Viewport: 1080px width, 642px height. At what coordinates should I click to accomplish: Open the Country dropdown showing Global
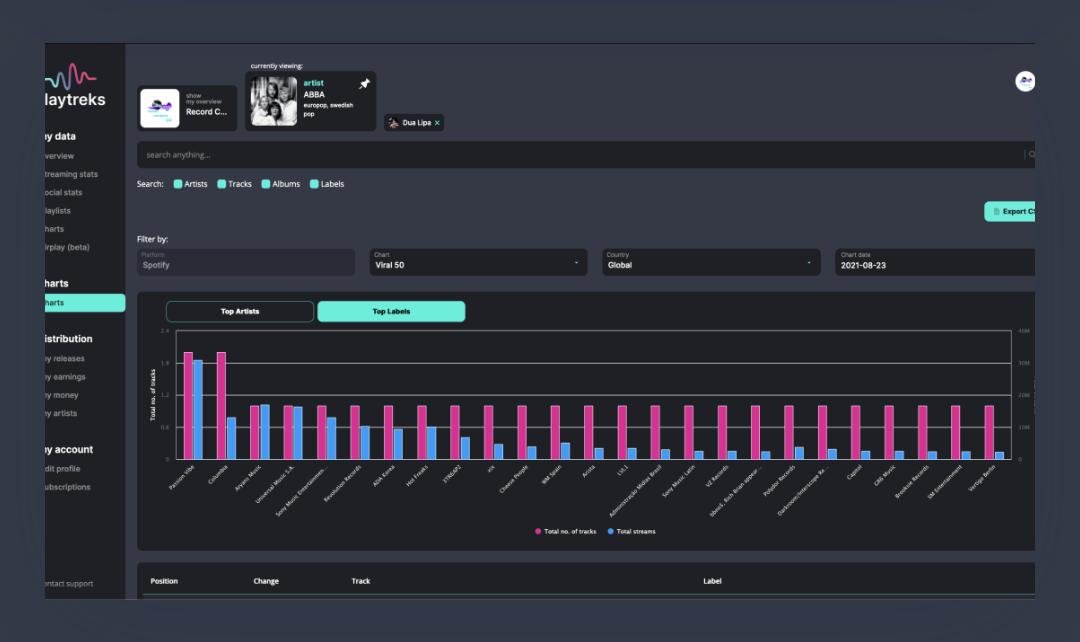(711, 262)
